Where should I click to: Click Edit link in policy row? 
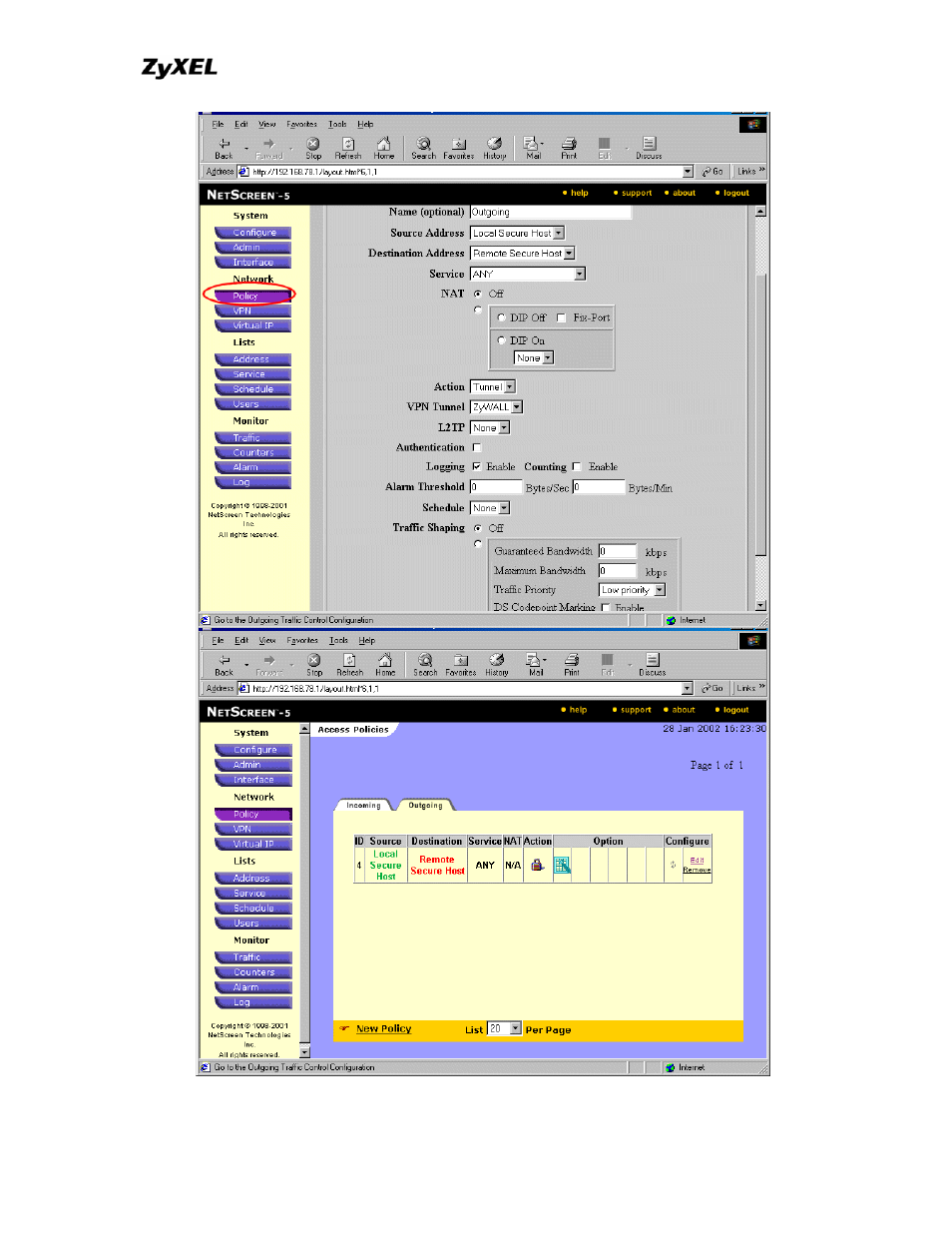(x=697, y=860)
